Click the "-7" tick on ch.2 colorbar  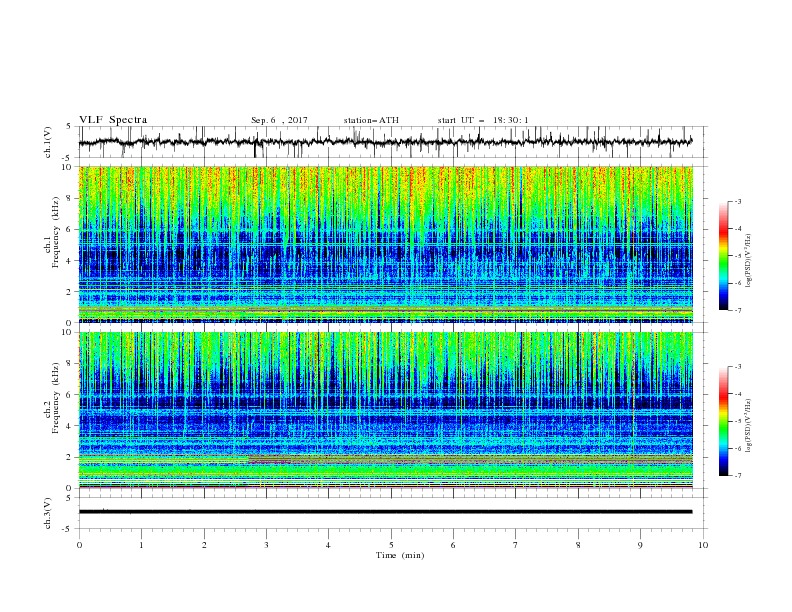737,475
